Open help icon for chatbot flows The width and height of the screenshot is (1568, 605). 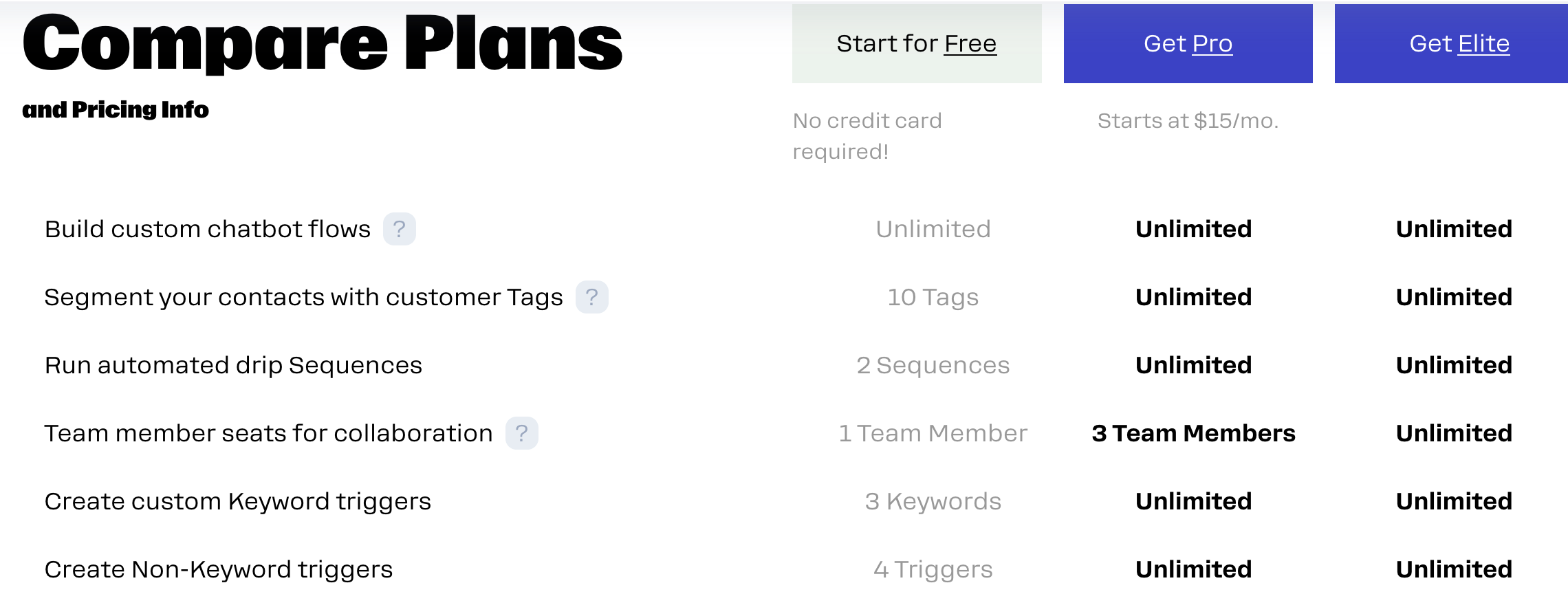pos(399,229)
